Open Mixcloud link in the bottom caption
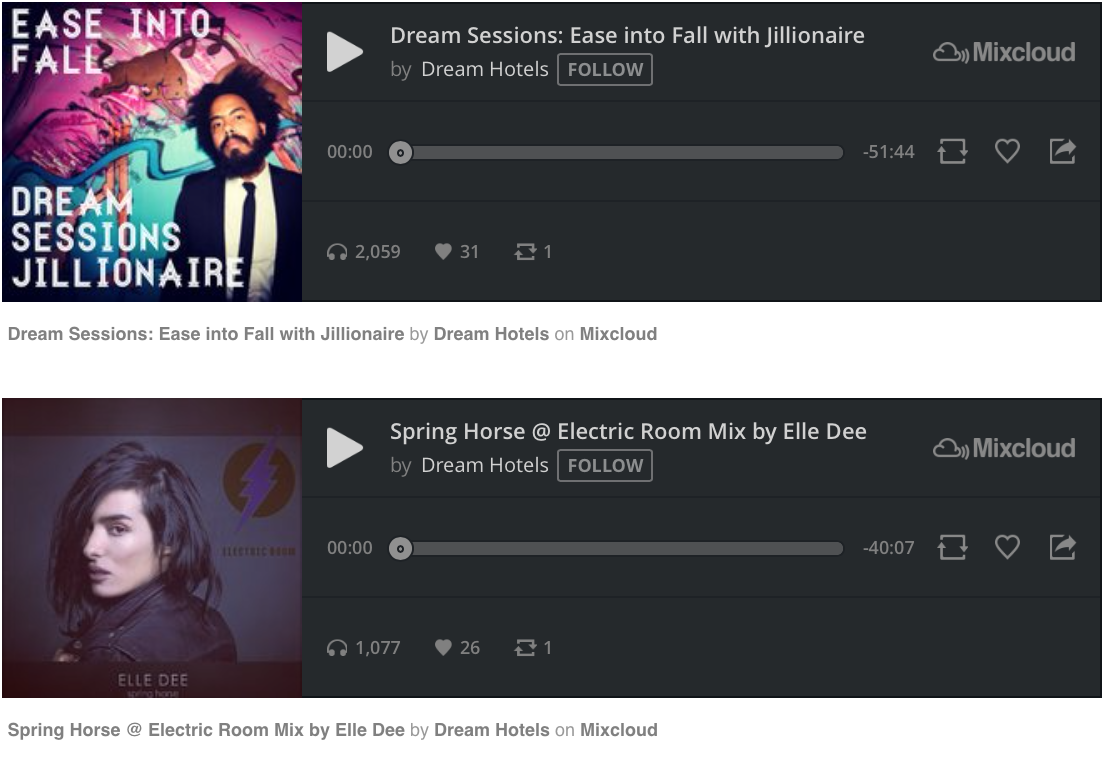The height and width of the screenshot is (760, 1102). click(x=618, y=730)
